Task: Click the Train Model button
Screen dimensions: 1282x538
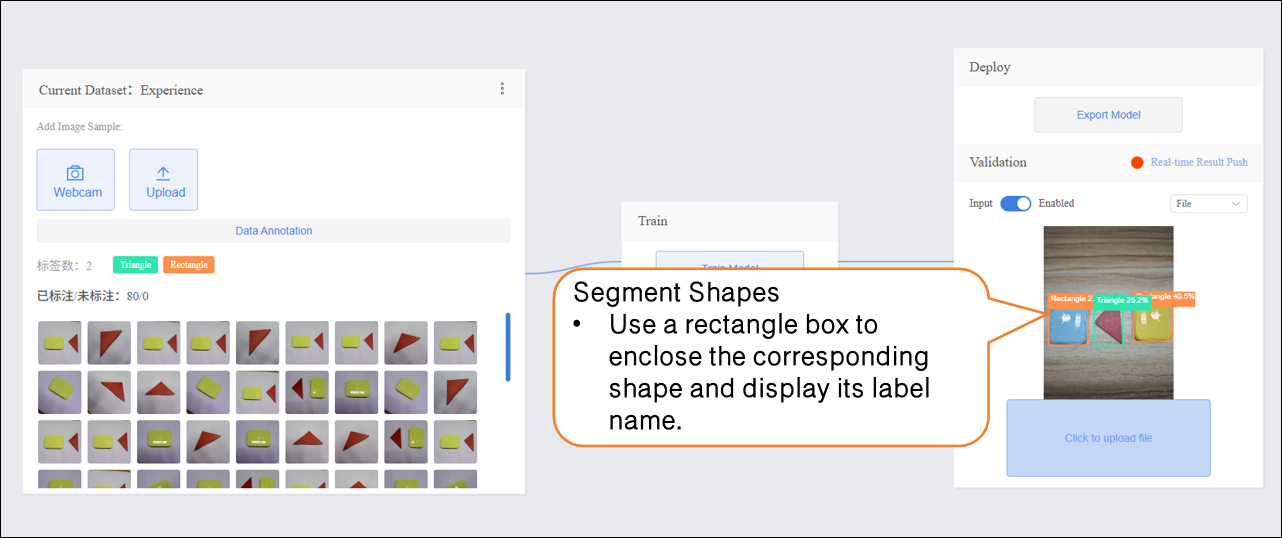Action: (729, 260)
